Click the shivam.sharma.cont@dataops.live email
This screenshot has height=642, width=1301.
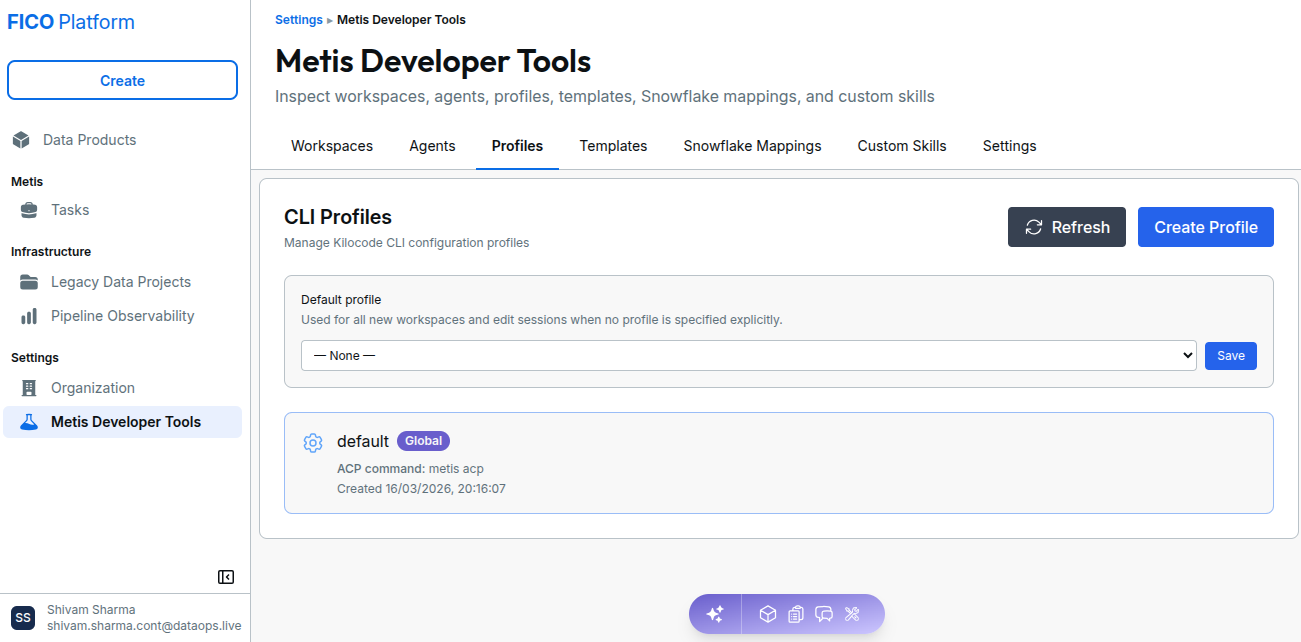point(144,626)
